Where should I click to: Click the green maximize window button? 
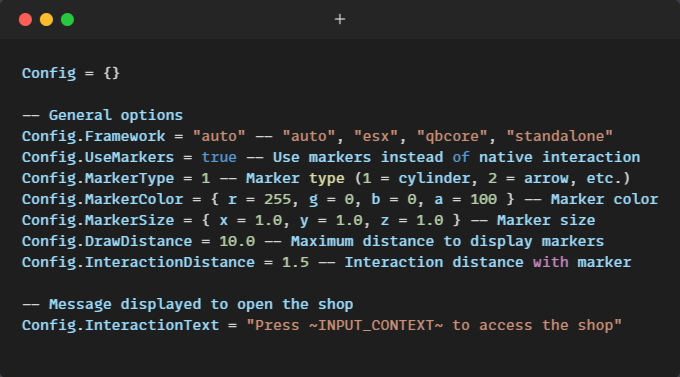click(68, 20)
